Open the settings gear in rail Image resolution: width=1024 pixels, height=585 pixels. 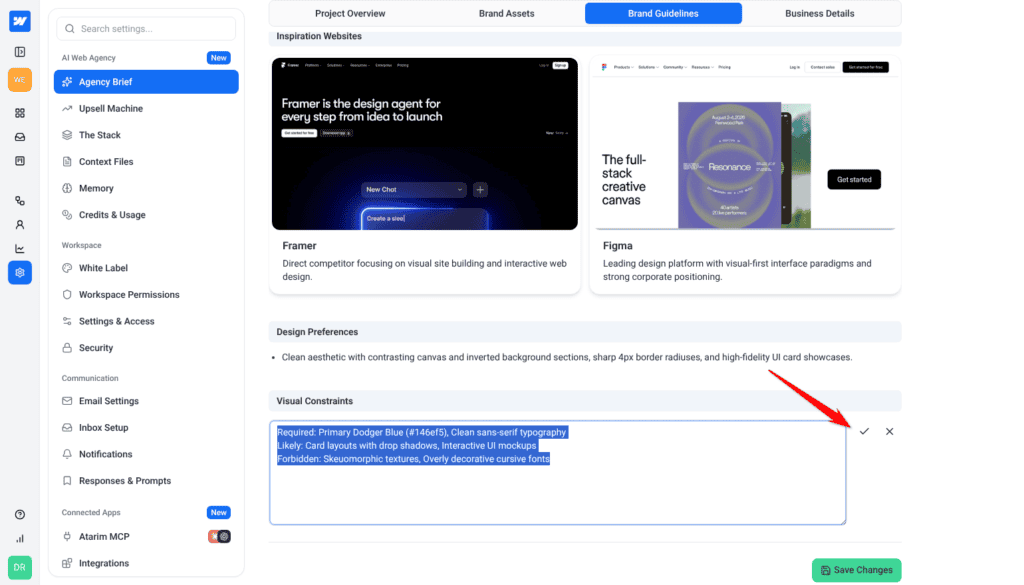pos(20,272)
